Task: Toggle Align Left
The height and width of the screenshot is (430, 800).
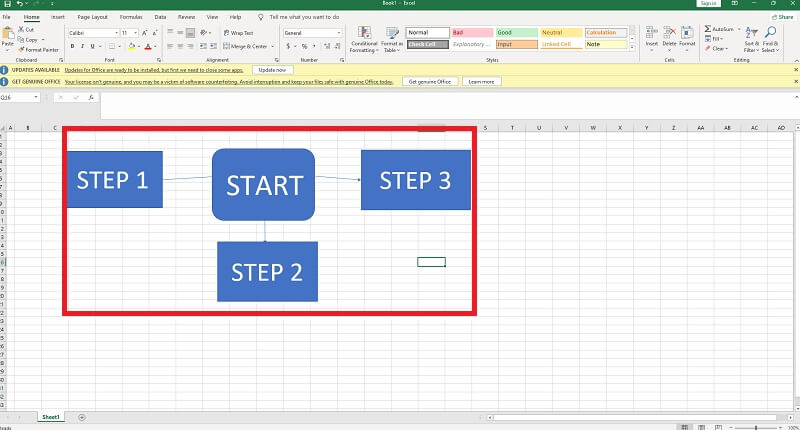Action: [x=170, y=46]
